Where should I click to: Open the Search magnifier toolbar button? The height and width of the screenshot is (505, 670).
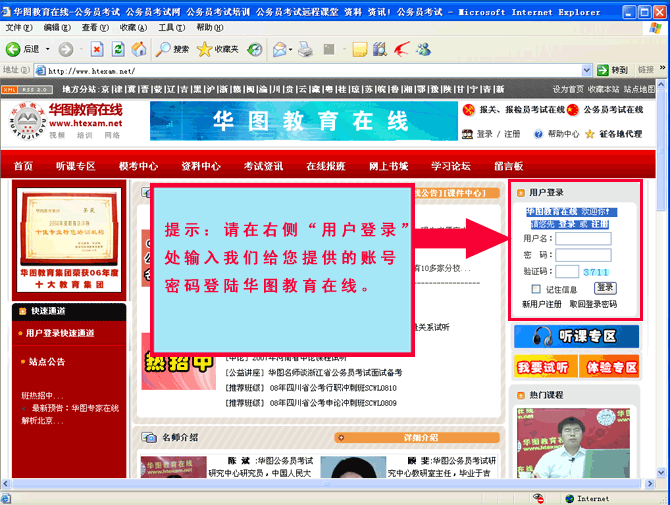point(172,50)
